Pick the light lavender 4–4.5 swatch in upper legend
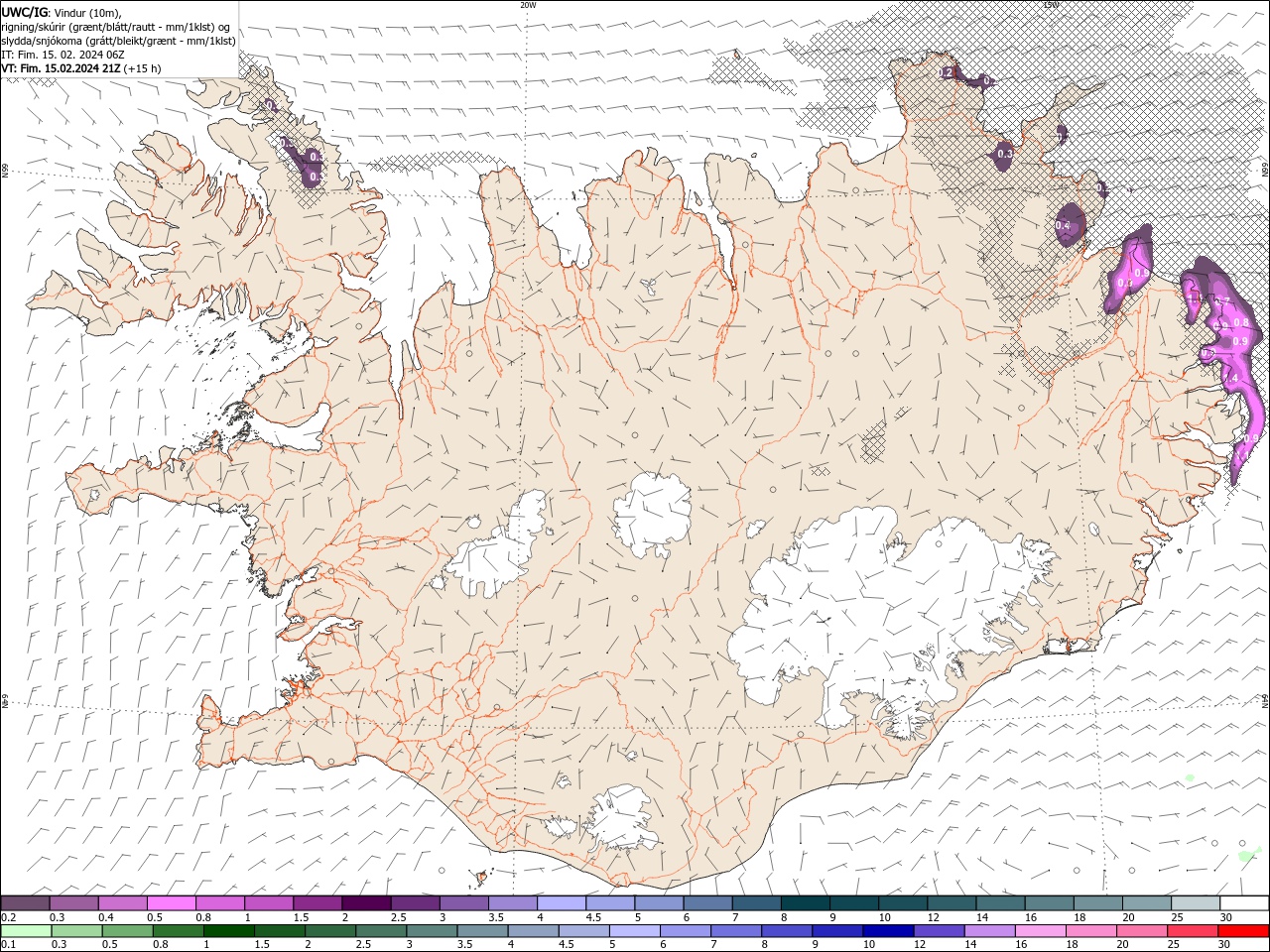The width and height of the screenshot is (1270, 952). (x=562, y=903)
